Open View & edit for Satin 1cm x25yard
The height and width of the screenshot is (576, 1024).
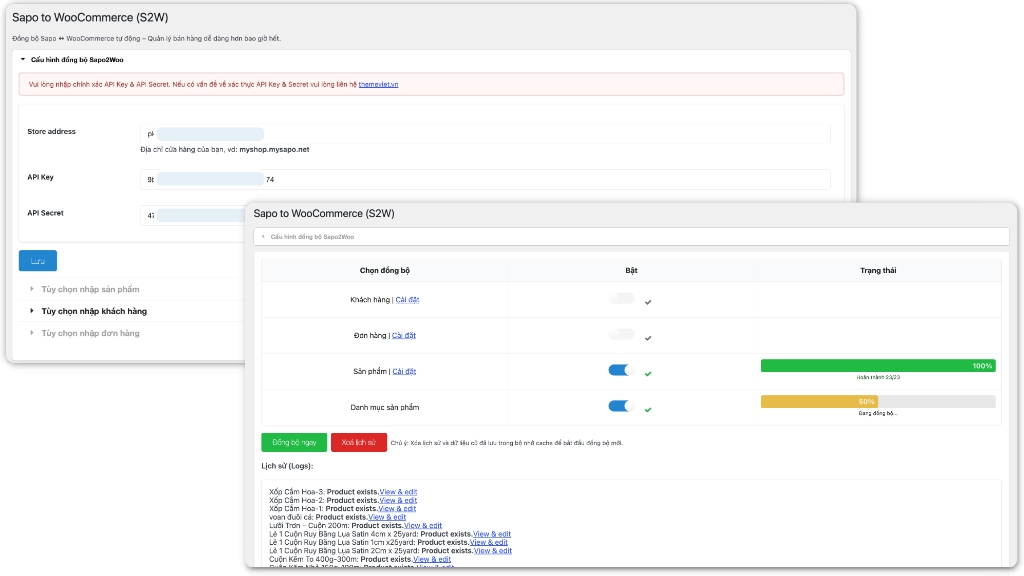coord(488,543)
